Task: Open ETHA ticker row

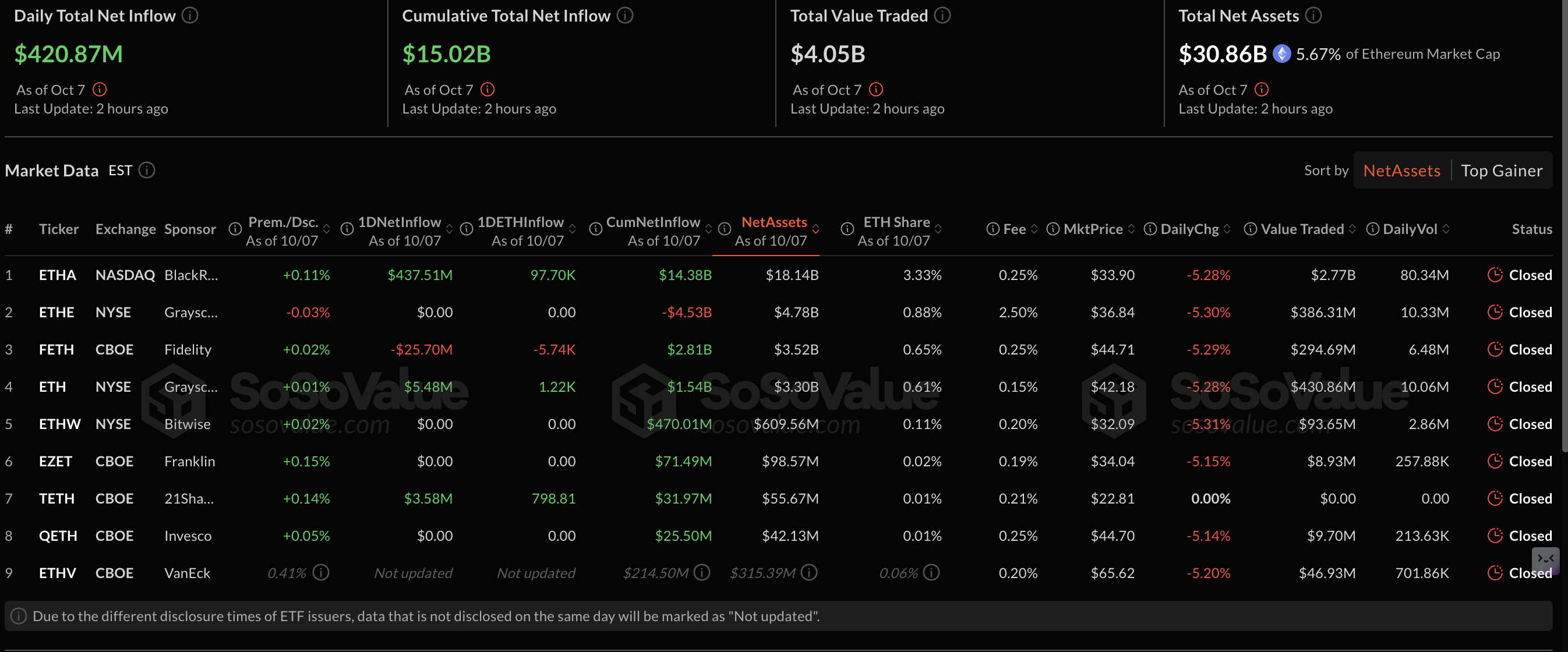Action: (x=57, y=275)
